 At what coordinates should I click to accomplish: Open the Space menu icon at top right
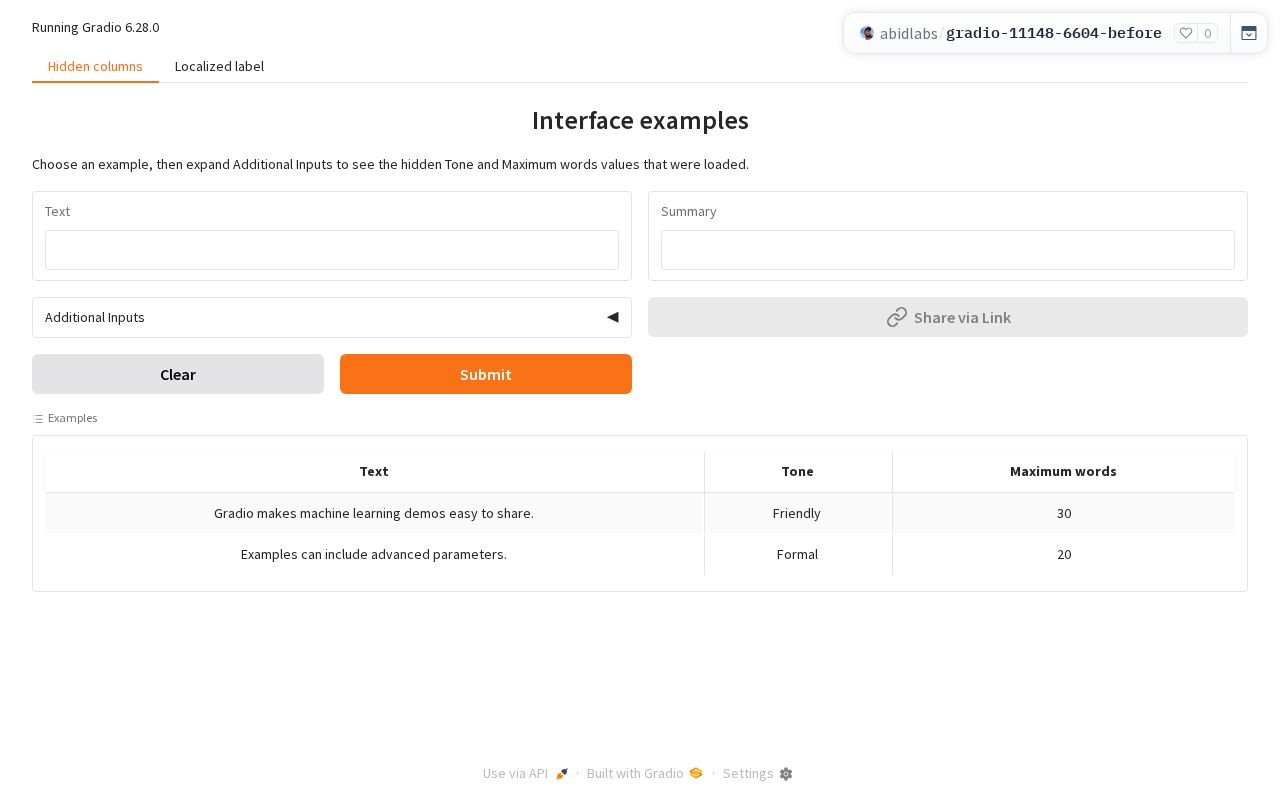(x=1249, y=33)
